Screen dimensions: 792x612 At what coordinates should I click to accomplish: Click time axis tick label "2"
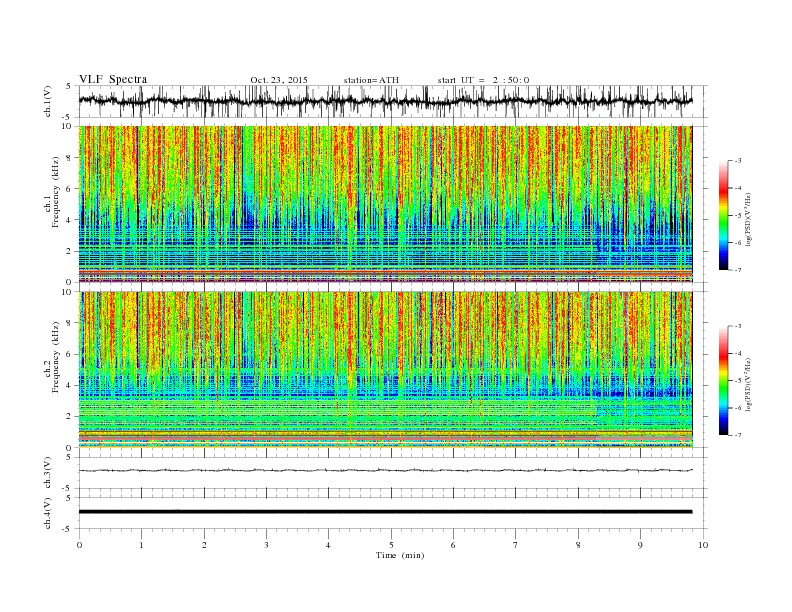click(204, 545)
